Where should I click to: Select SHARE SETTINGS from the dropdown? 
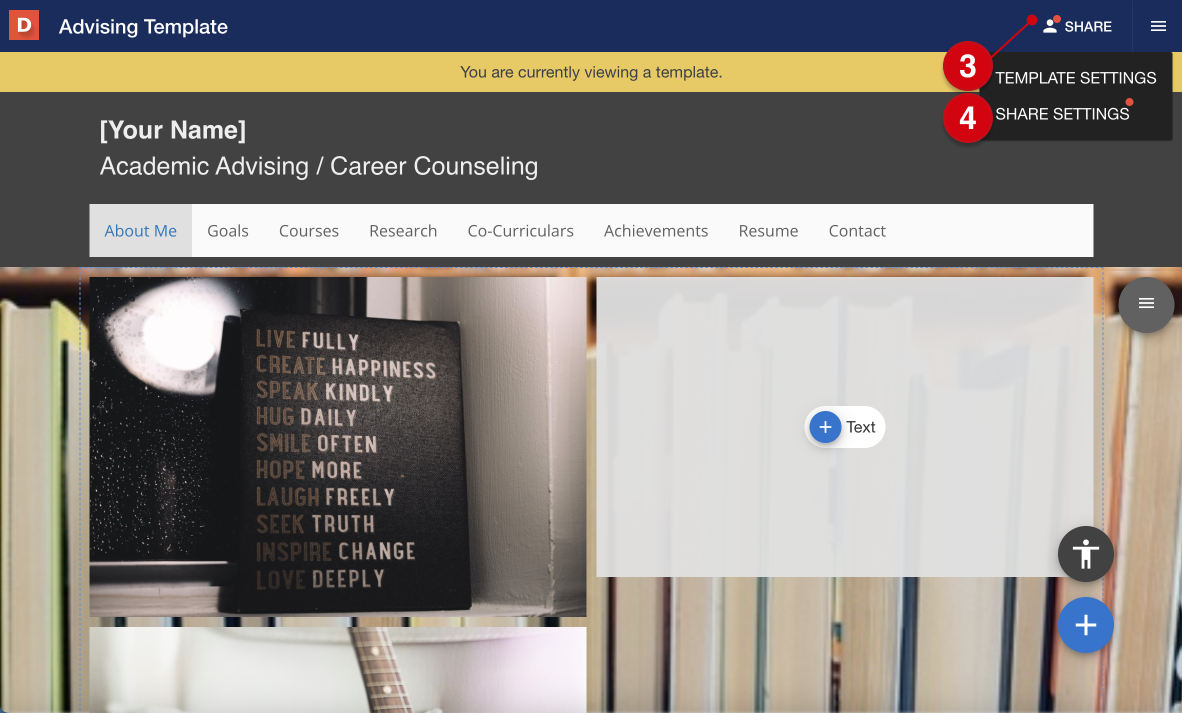tap(1061, 114)
